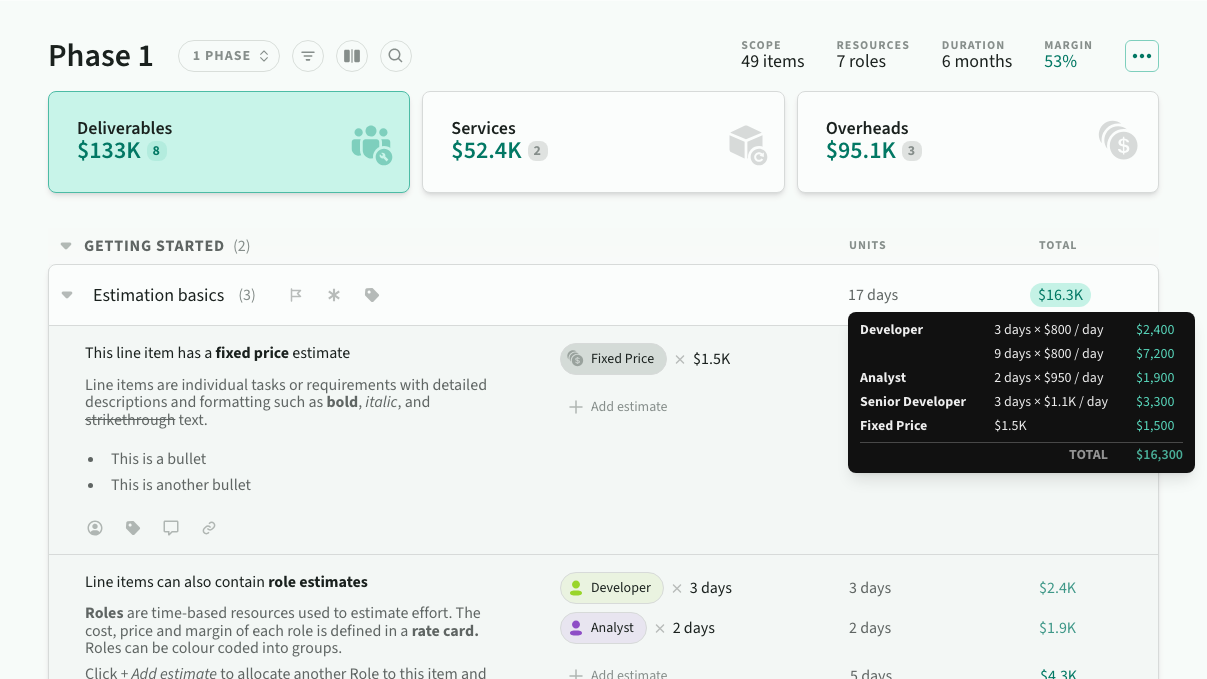
Task: Toggle the column layout view icon
Action: tap(352, 56)
